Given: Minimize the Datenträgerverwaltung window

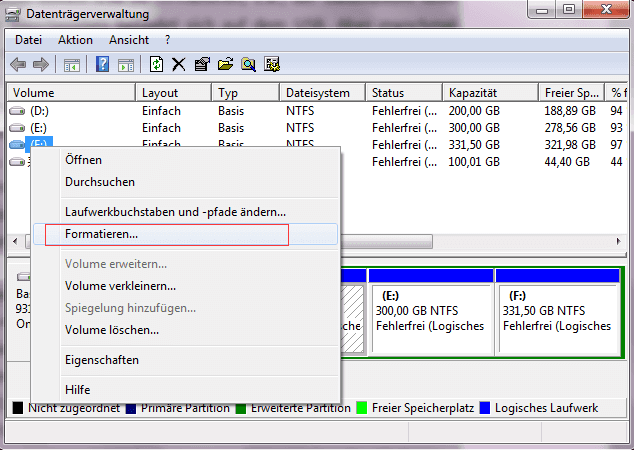Looking at the screenshot, I should tap(542, 10).
